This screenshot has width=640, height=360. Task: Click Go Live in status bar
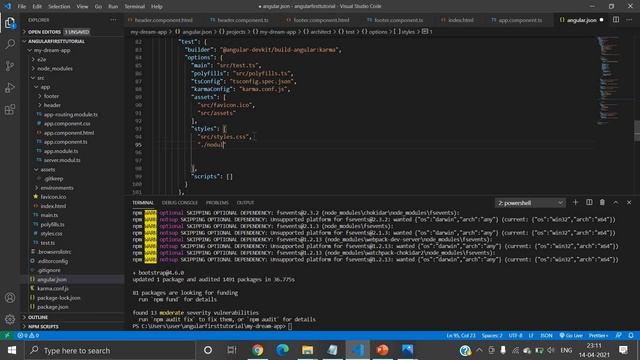click(571, 335)
